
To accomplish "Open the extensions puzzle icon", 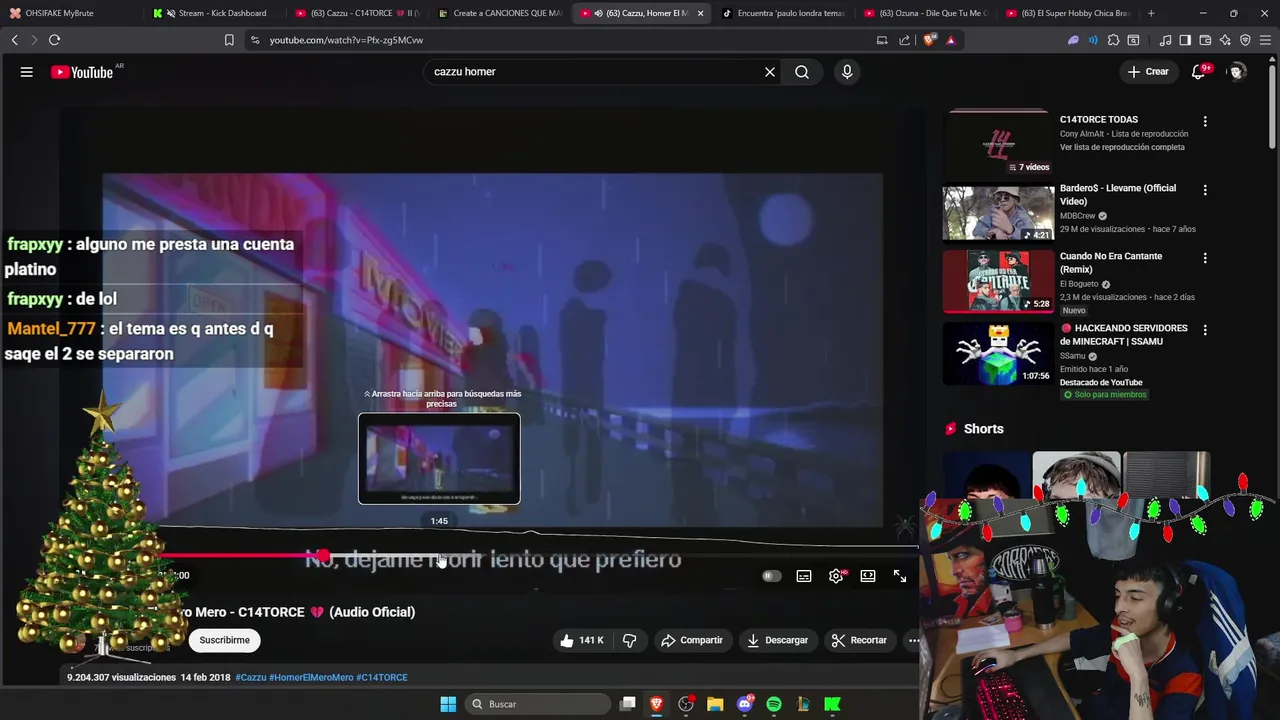I will tap(1113, 40).
